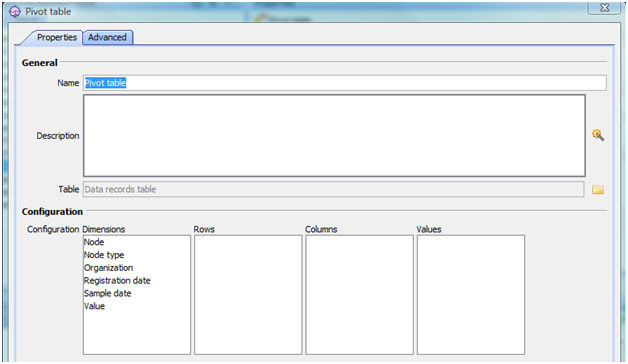Select the Value dimension
The width and height of the screenshot is (628, 364).
(95, 306)
